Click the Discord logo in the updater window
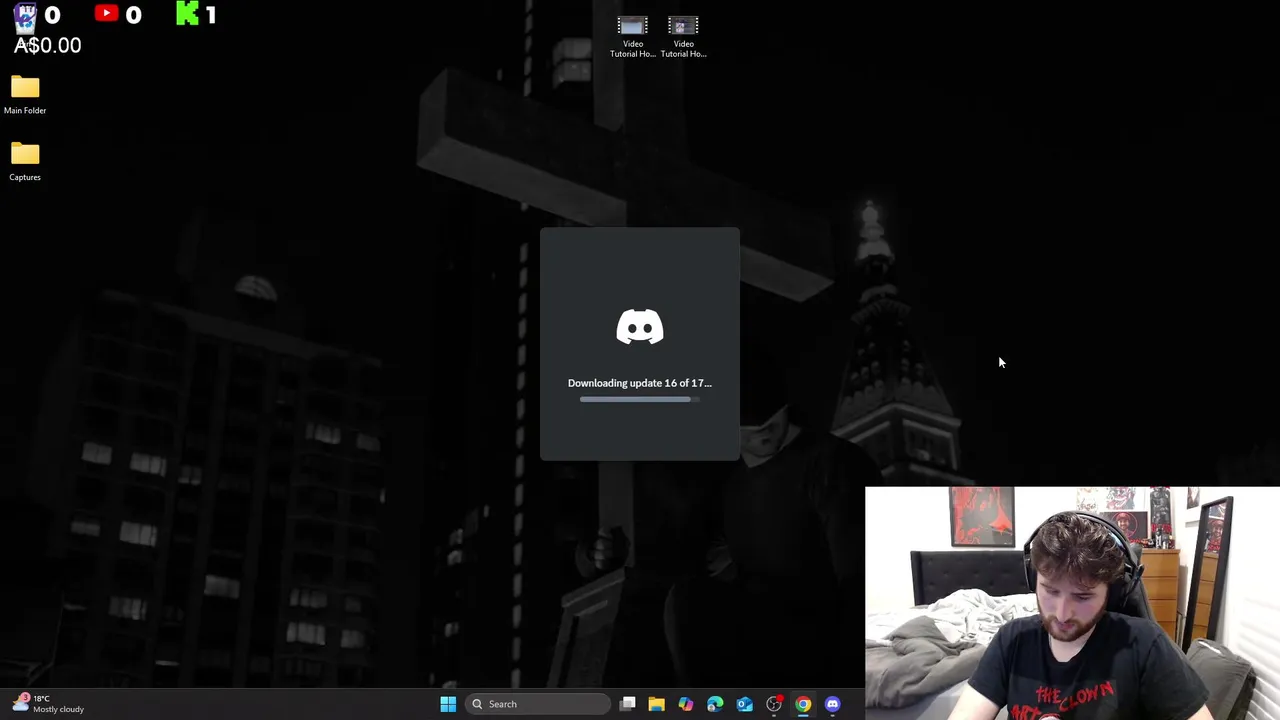This screenshot has height=720, width=1280. (x=640, y=327)
